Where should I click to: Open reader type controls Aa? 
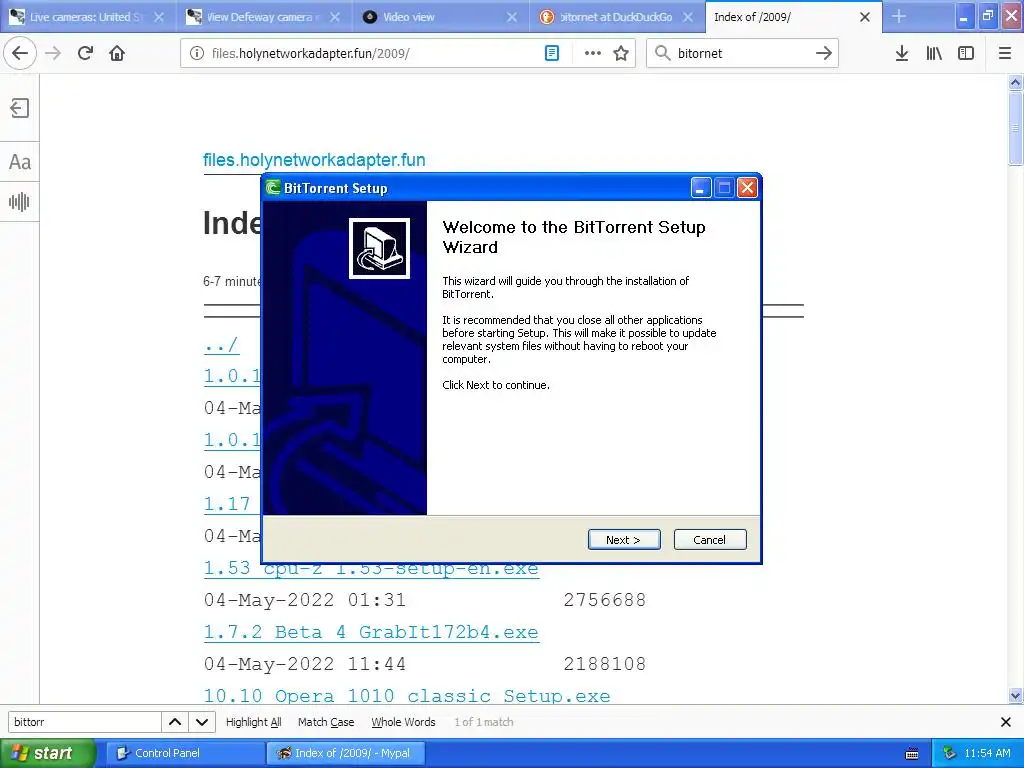click(20, 162)
